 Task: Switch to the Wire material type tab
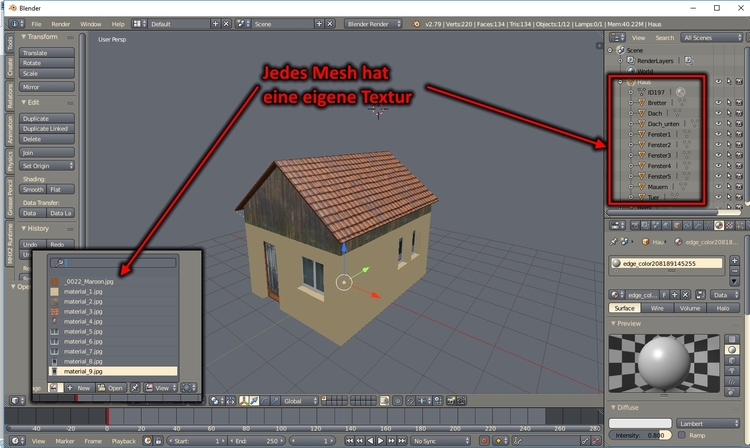(x=657, y=308)
